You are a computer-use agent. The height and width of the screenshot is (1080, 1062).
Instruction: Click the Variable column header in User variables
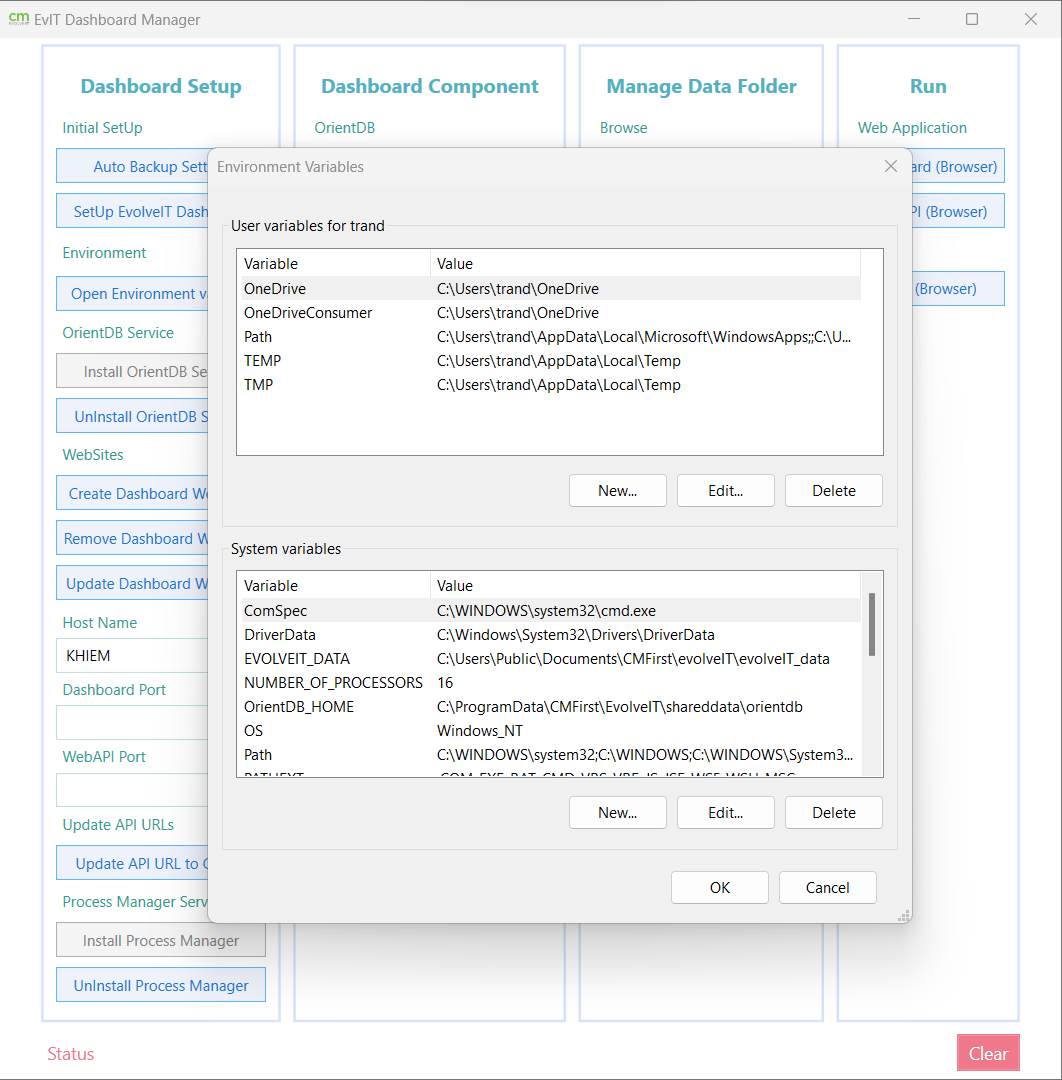point(334,264)
